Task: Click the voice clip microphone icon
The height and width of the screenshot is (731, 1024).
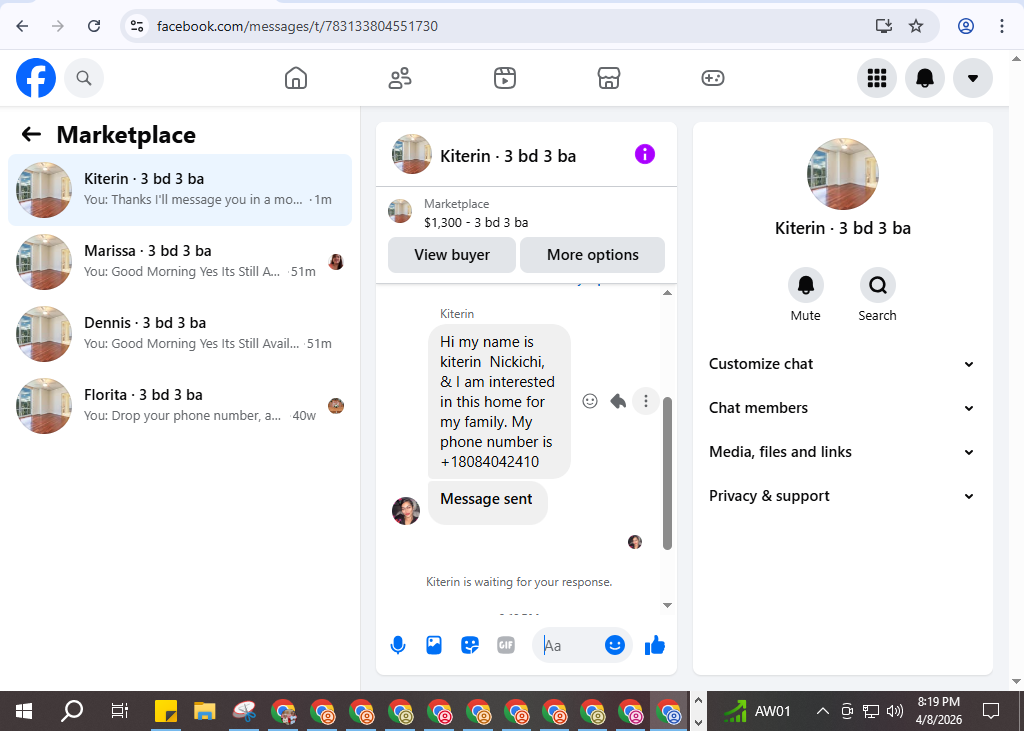Action: coord(398,645)
